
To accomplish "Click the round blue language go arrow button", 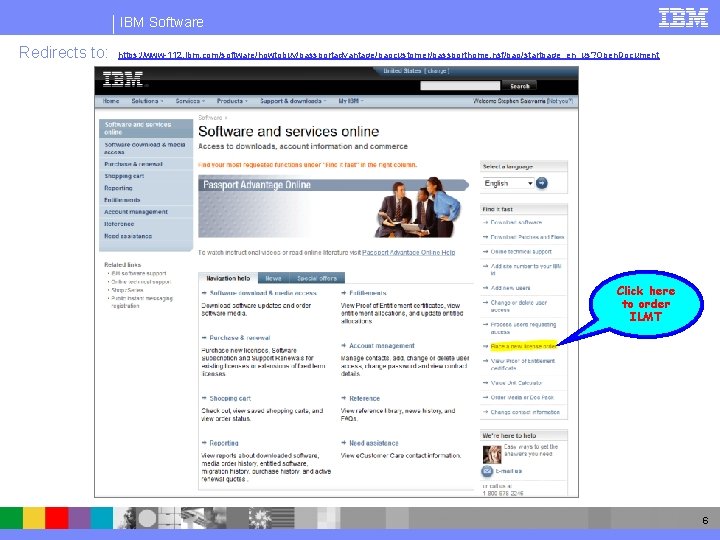I will click(542, 183).
